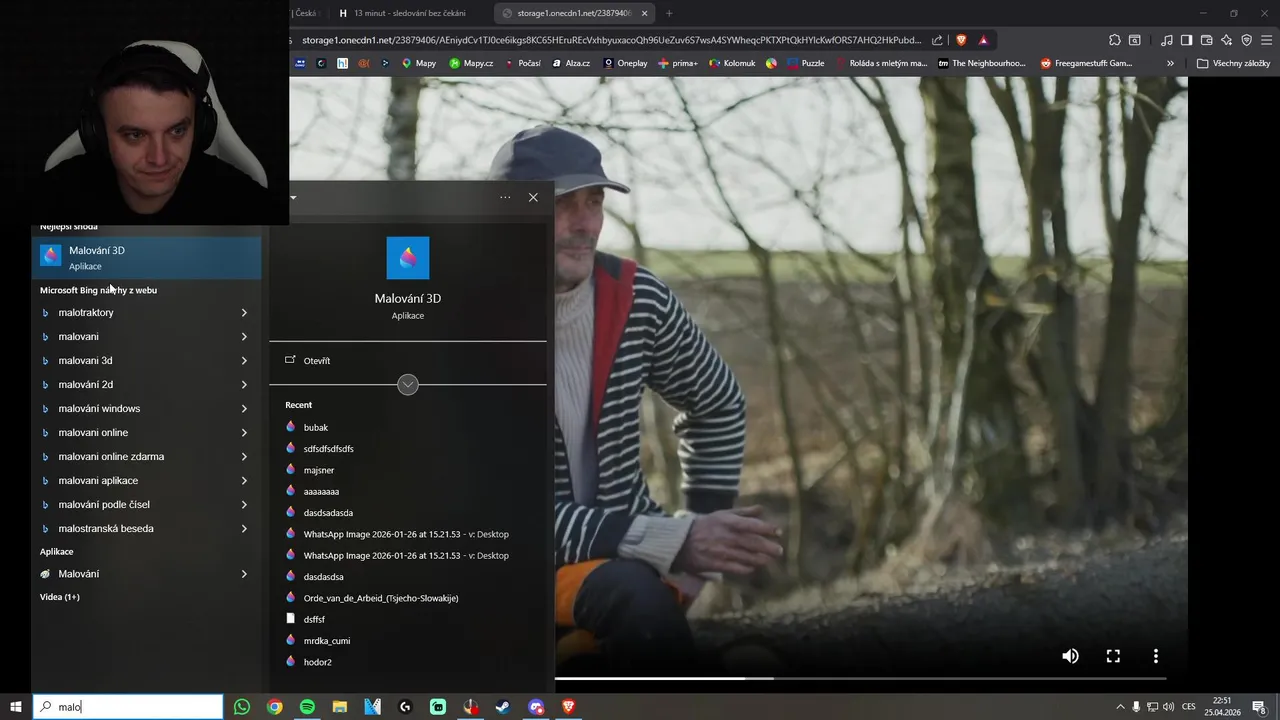
Task: Expand malování windows suggestion arrow
Action: (x=244, y=409)
